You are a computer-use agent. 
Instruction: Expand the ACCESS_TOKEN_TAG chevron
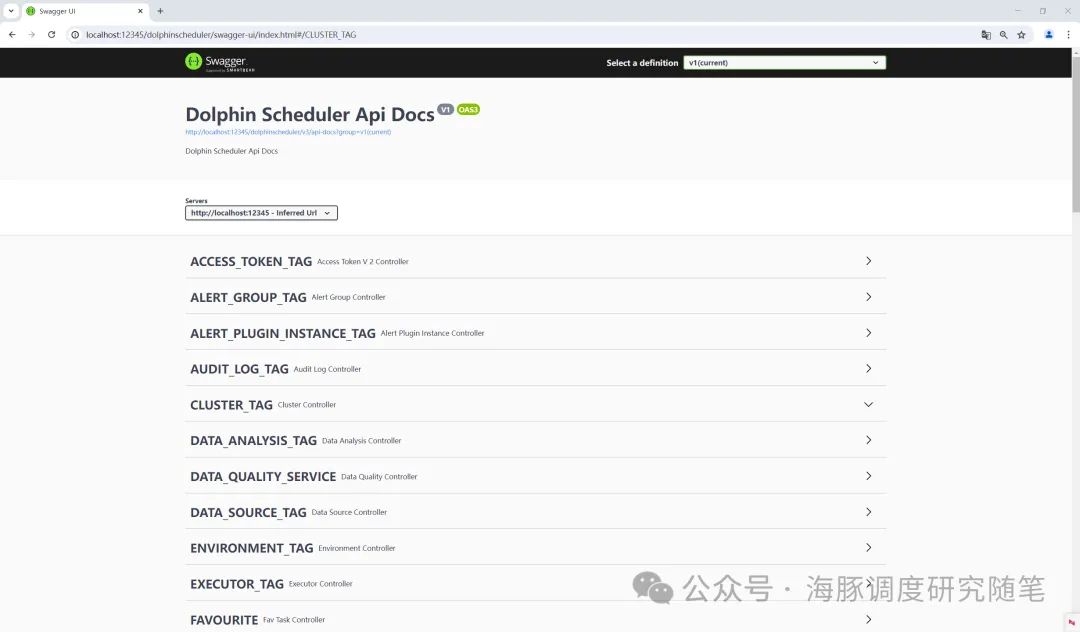[x=868, y=261]
